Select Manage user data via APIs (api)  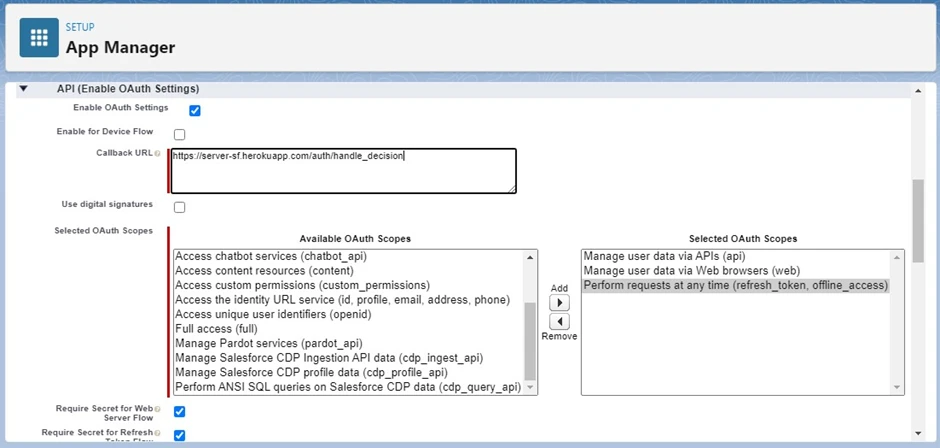click(664, 257)
